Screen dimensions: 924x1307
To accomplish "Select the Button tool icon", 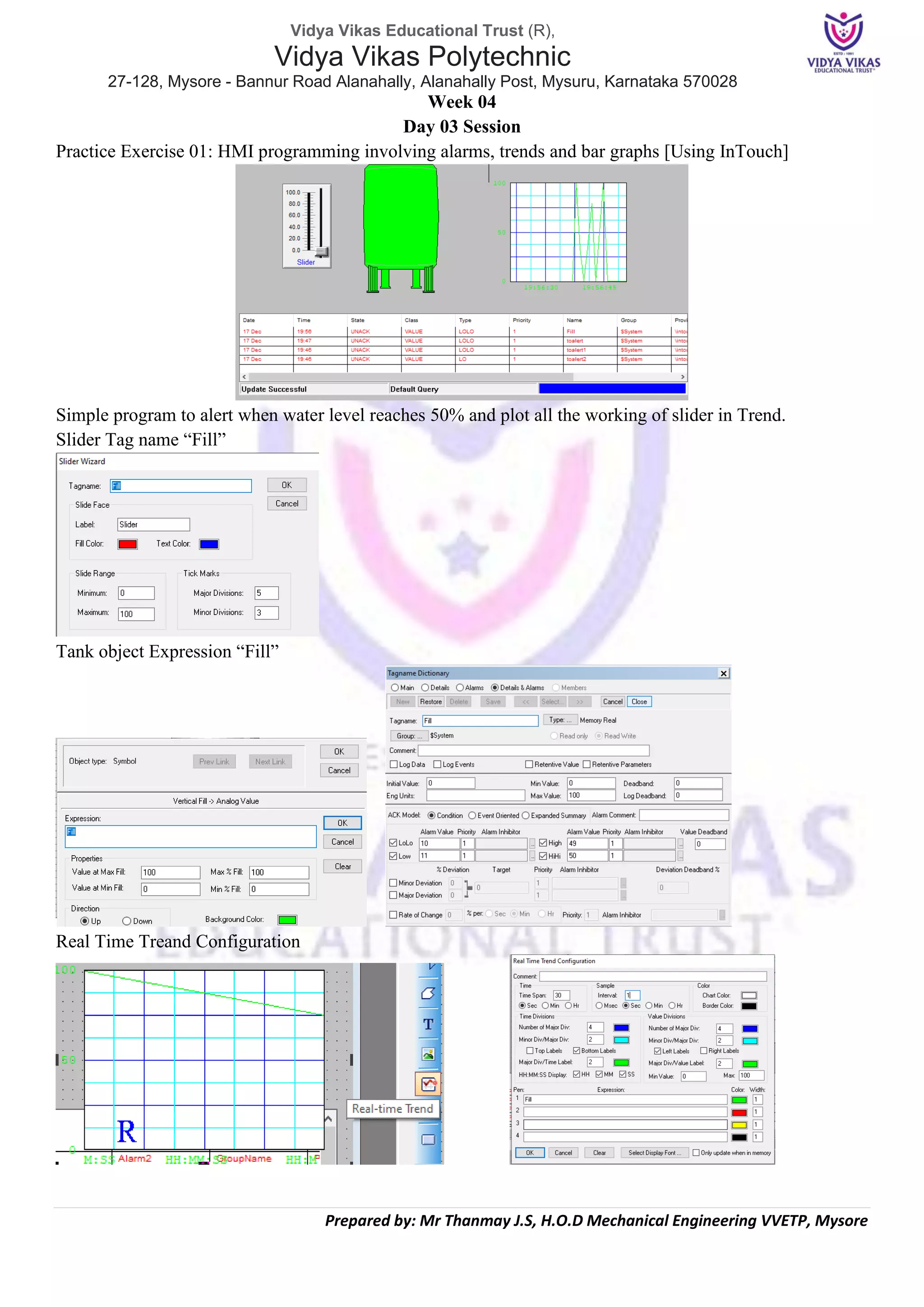I will point(428,1140).
